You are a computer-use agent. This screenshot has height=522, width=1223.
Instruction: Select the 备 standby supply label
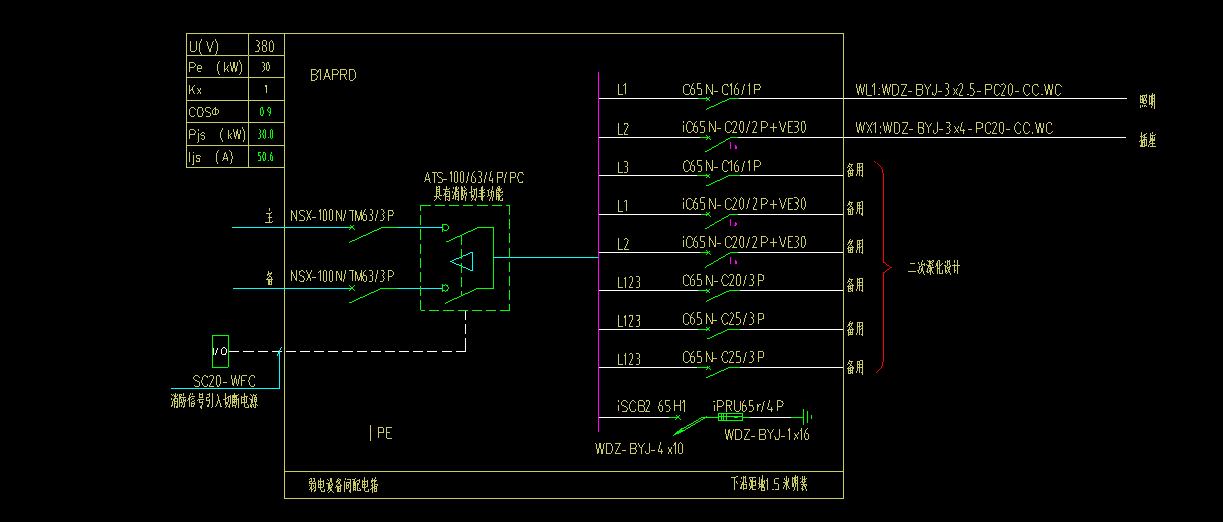tap(269, 279)
